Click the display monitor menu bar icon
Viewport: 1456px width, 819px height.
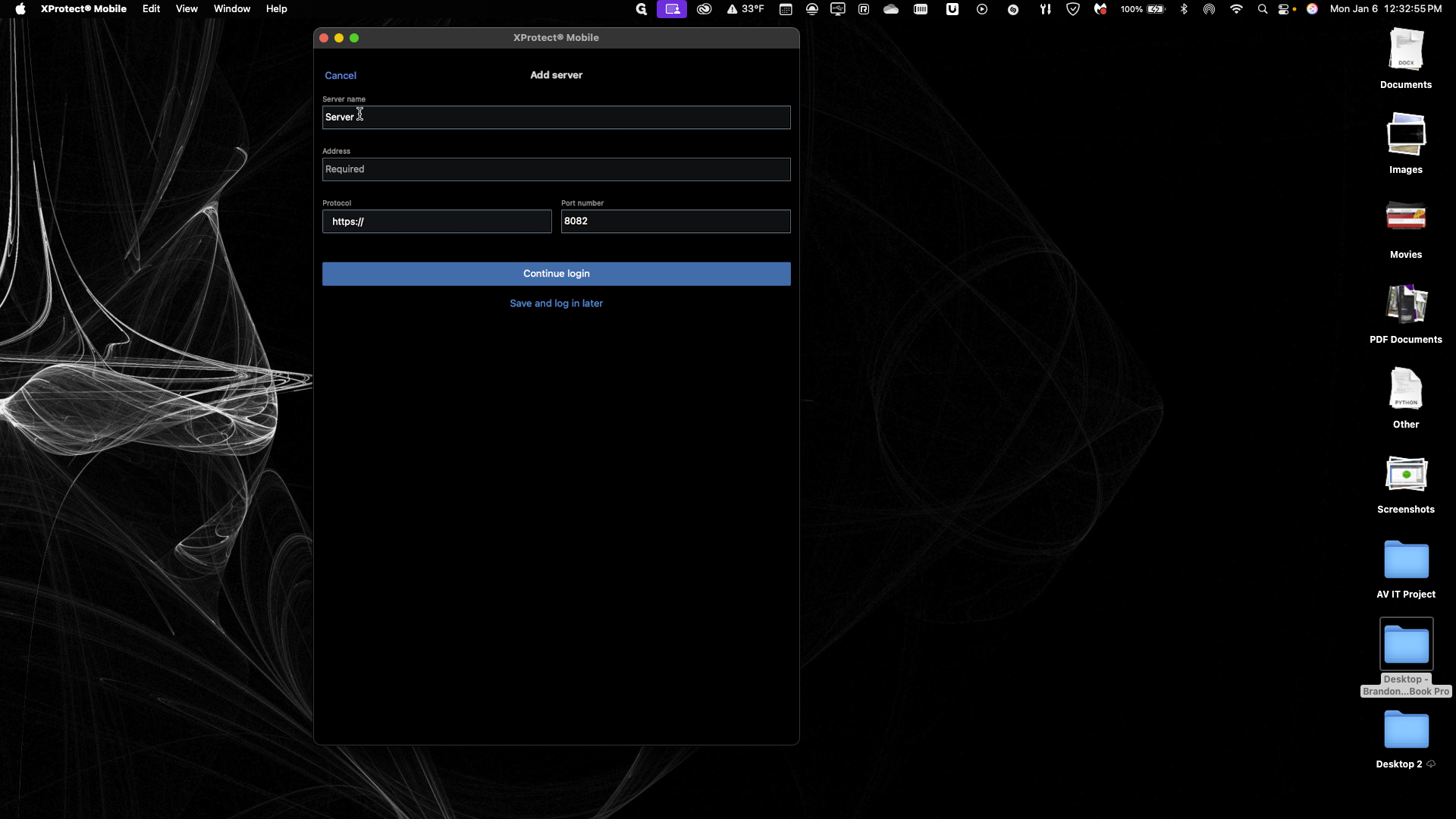pyautogui.click(x=838, y=9)
